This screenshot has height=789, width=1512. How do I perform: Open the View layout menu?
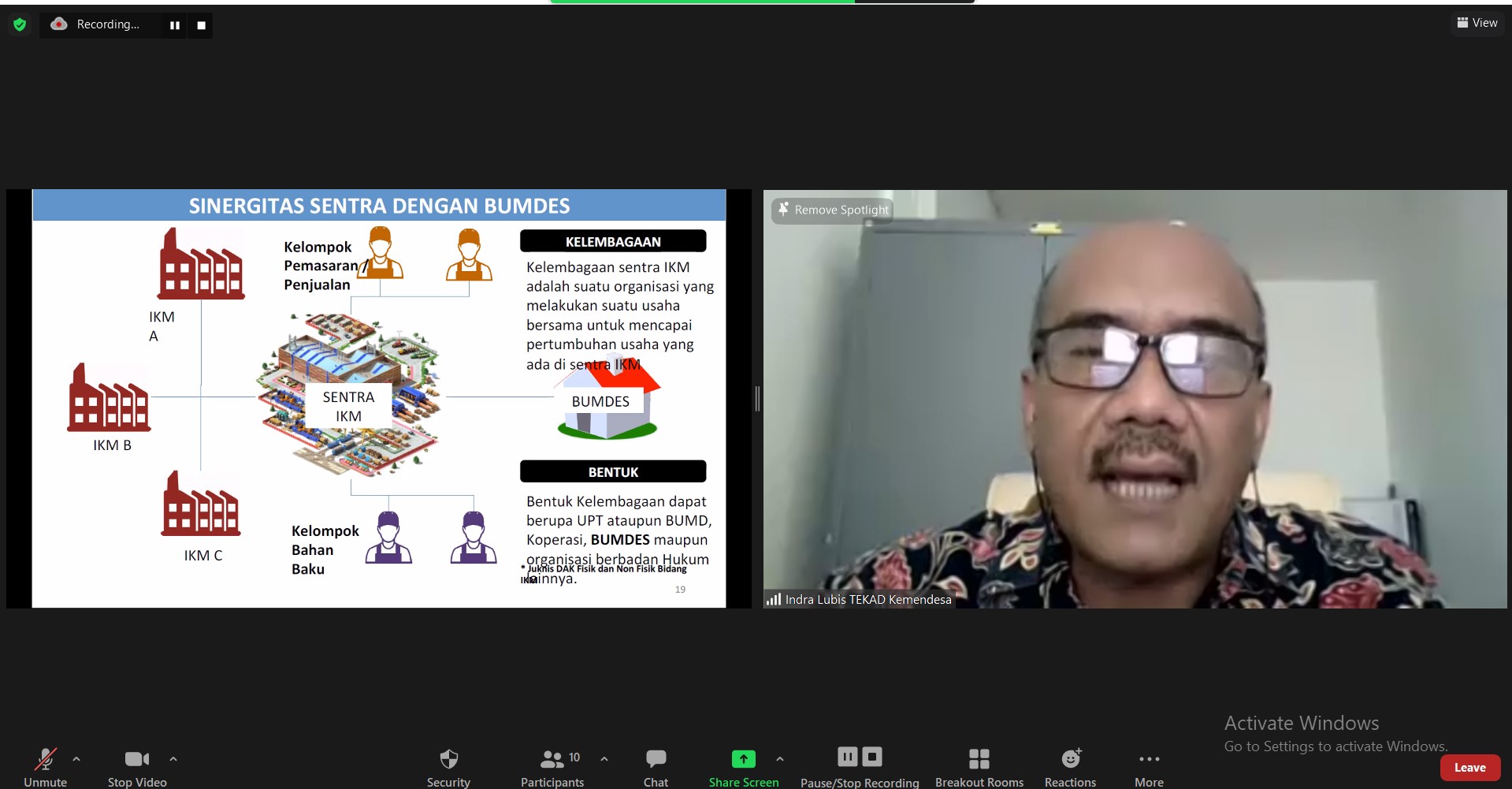click(x=1477, y=23)
